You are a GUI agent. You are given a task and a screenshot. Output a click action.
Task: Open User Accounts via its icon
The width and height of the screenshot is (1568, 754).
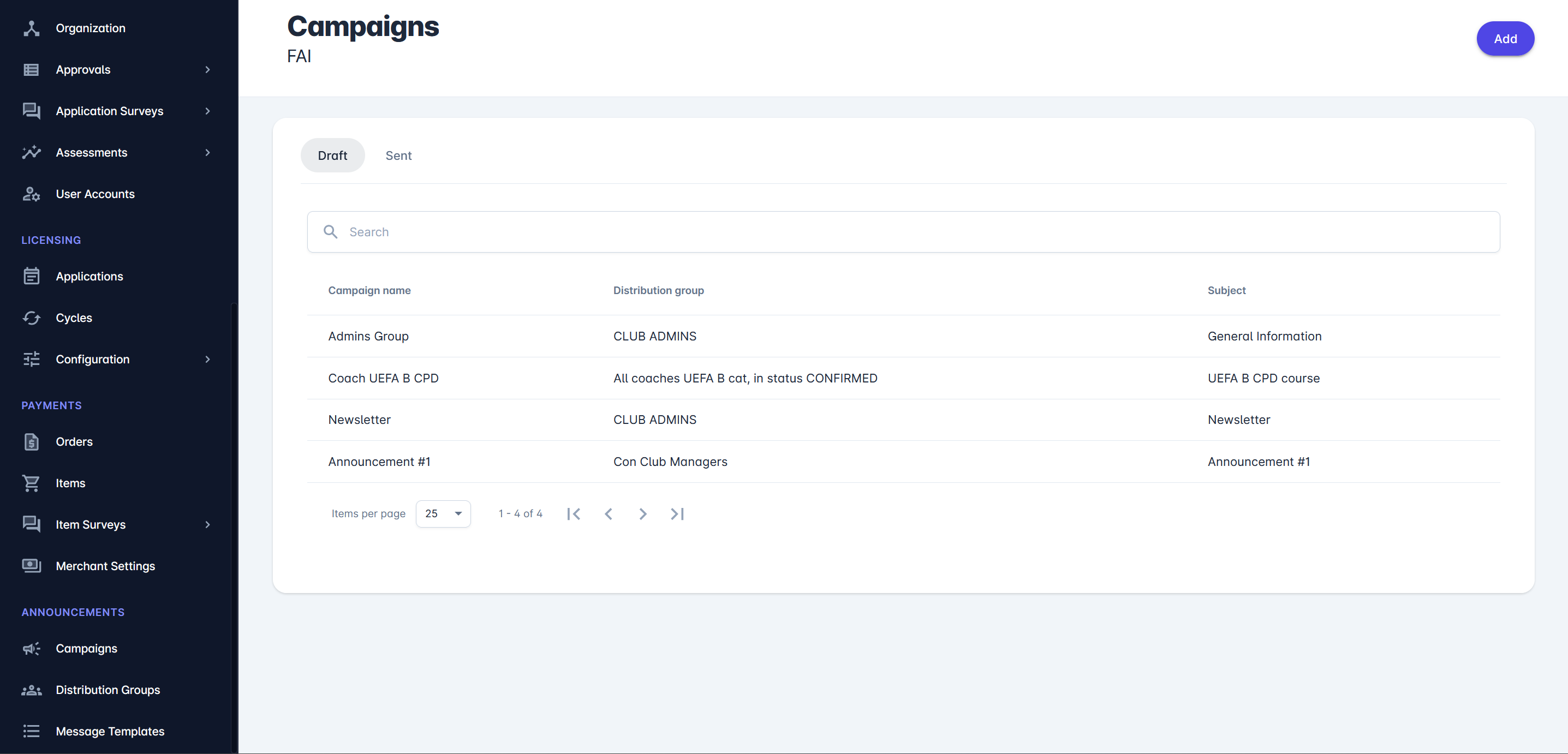point(31,194)
